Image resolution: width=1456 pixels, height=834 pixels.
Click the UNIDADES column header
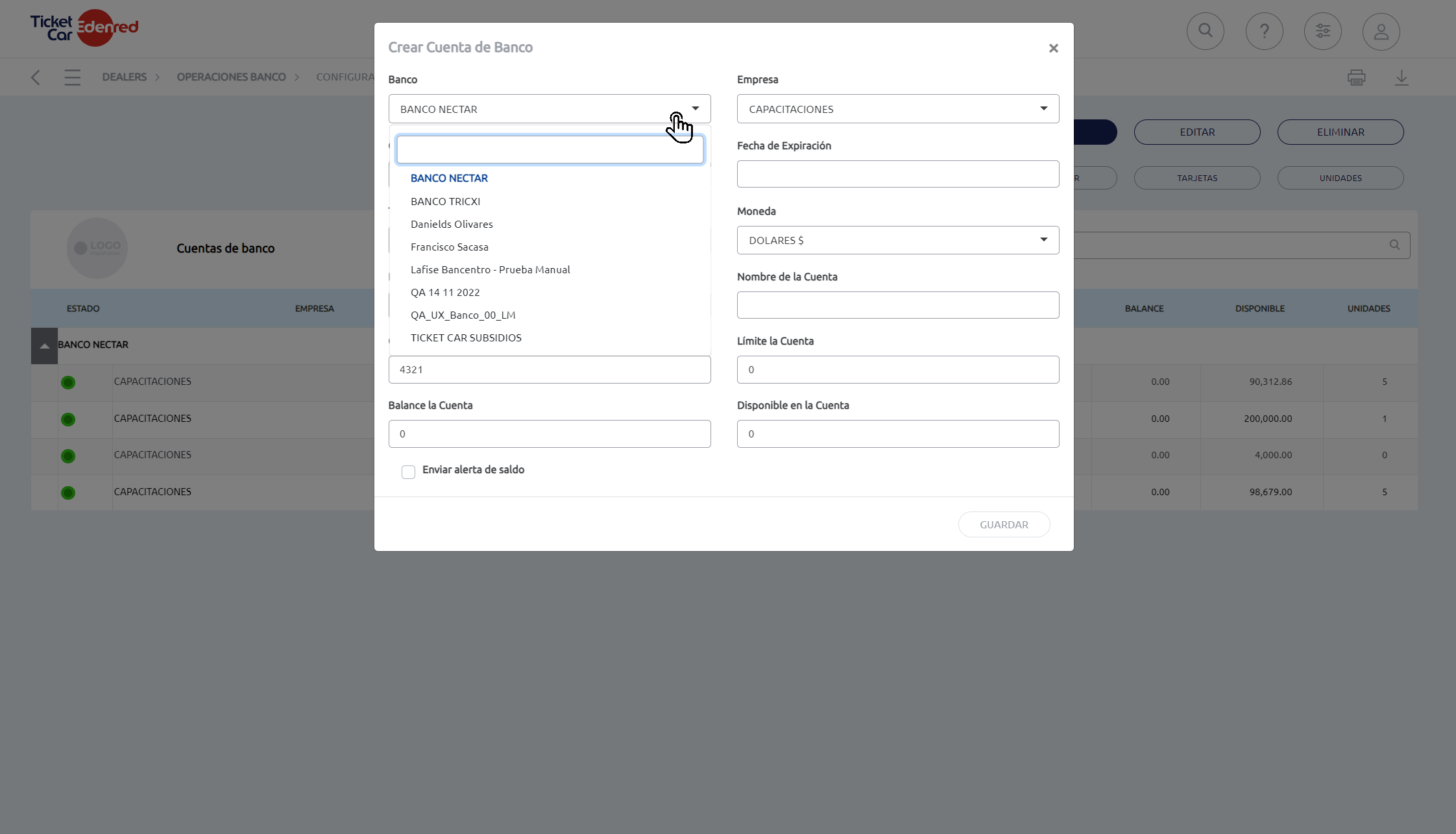coord(1369,308)
